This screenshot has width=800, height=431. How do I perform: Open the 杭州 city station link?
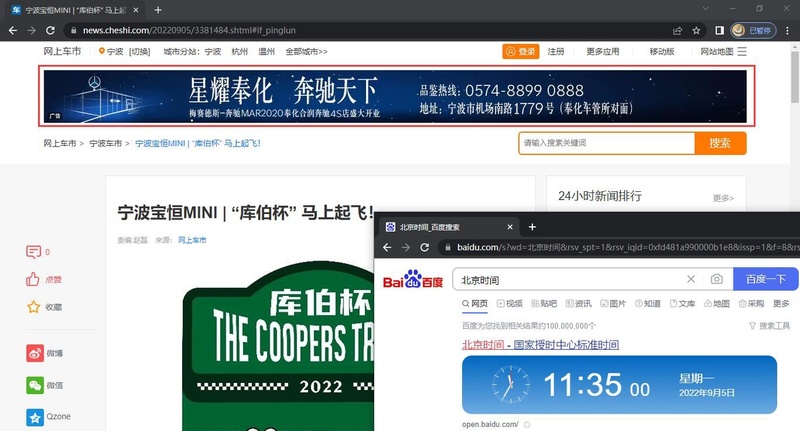coord(239,52)
